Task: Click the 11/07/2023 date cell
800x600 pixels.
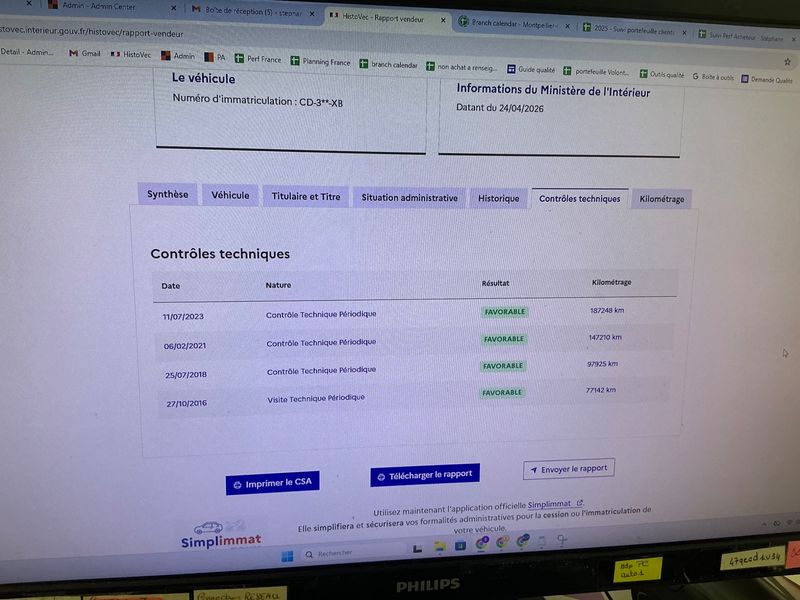Action: 183,316
